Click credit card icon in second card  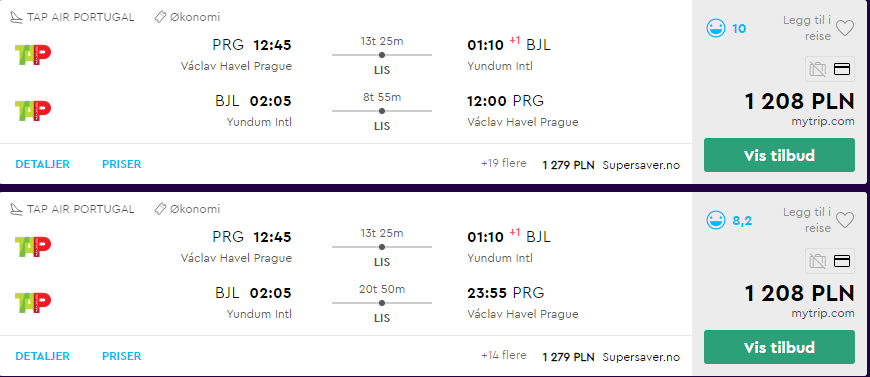click(842, 261)
